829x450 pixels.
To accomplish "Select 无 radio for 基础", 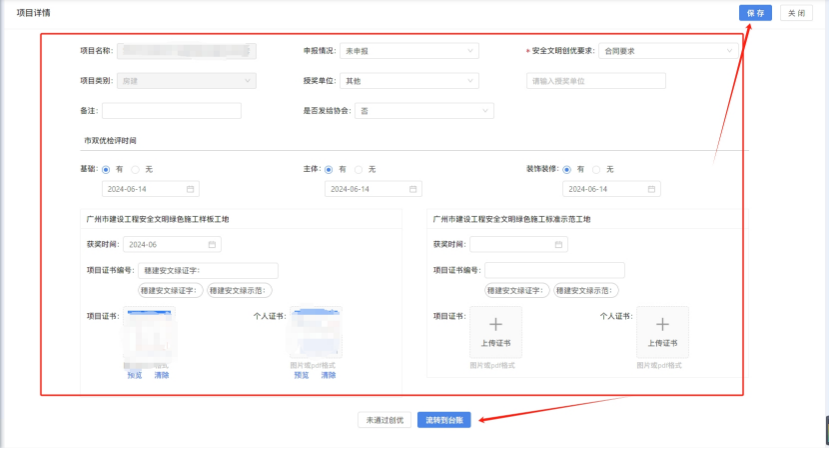I will coord(137,169).
